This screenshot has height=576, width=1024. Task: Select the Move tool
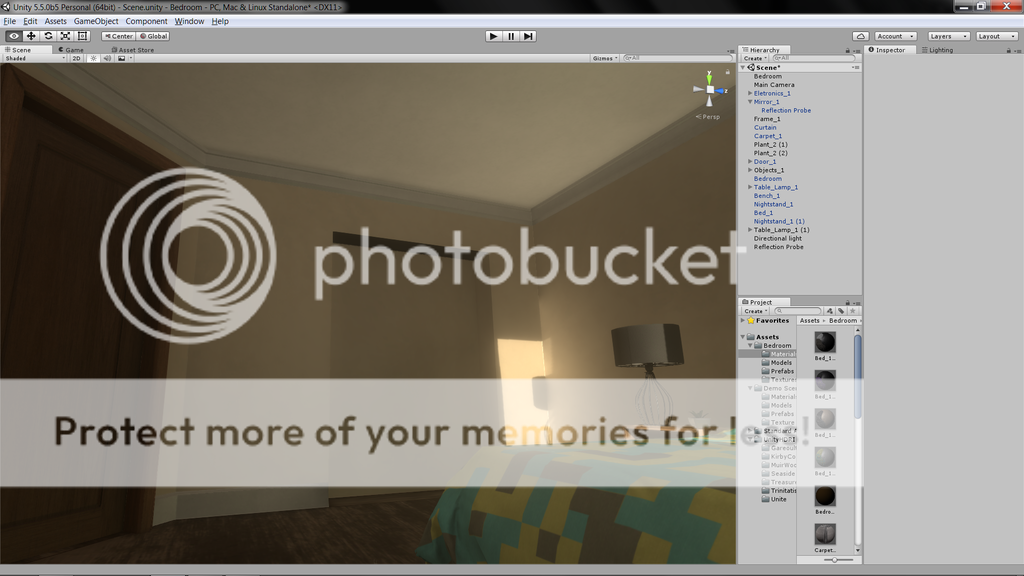pyautogui.click(x=31, y=36)
